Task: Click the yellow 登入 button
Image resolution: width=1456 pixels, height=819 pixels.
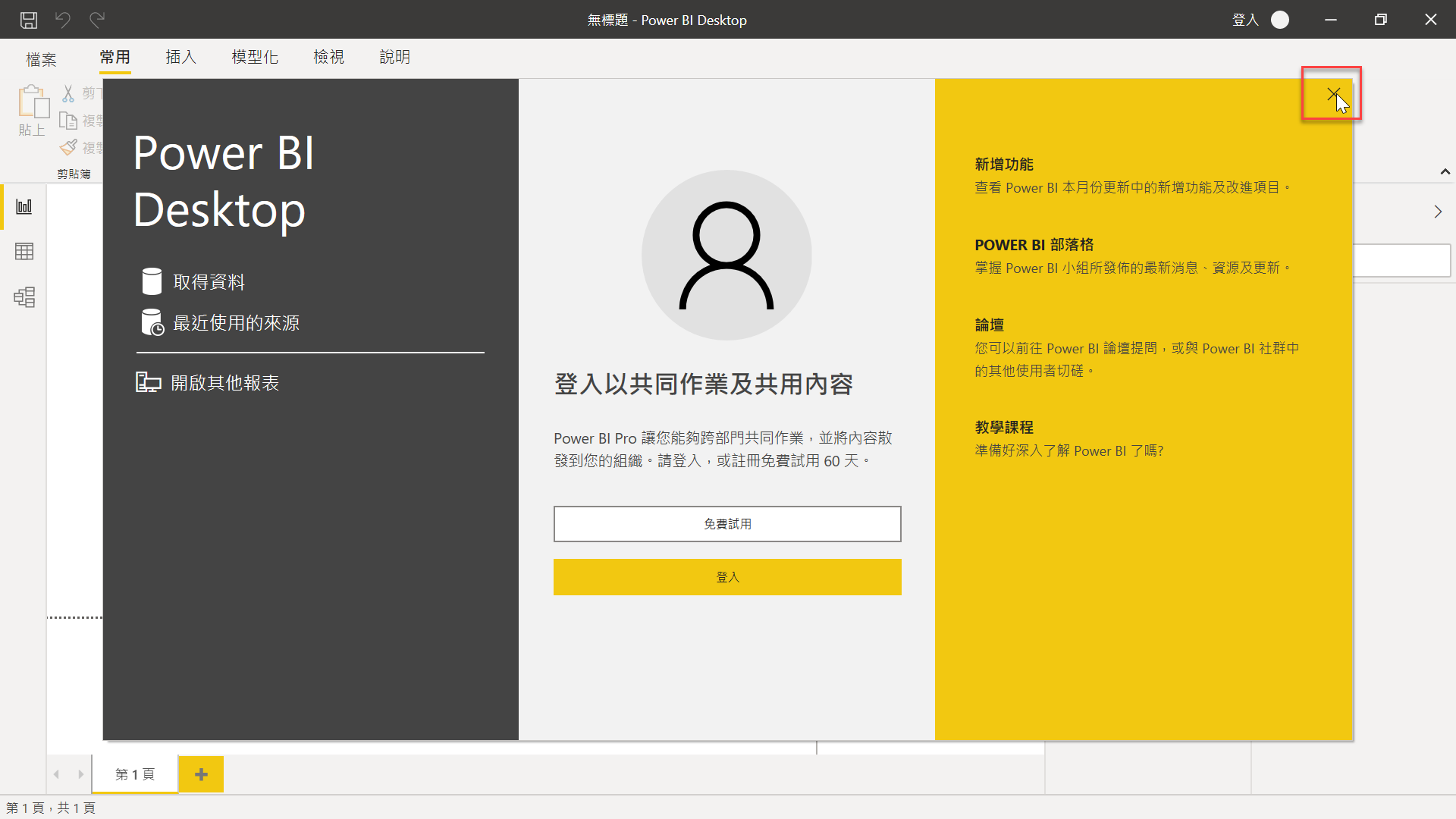Action: pyautogui.click(x=727, y=577)
